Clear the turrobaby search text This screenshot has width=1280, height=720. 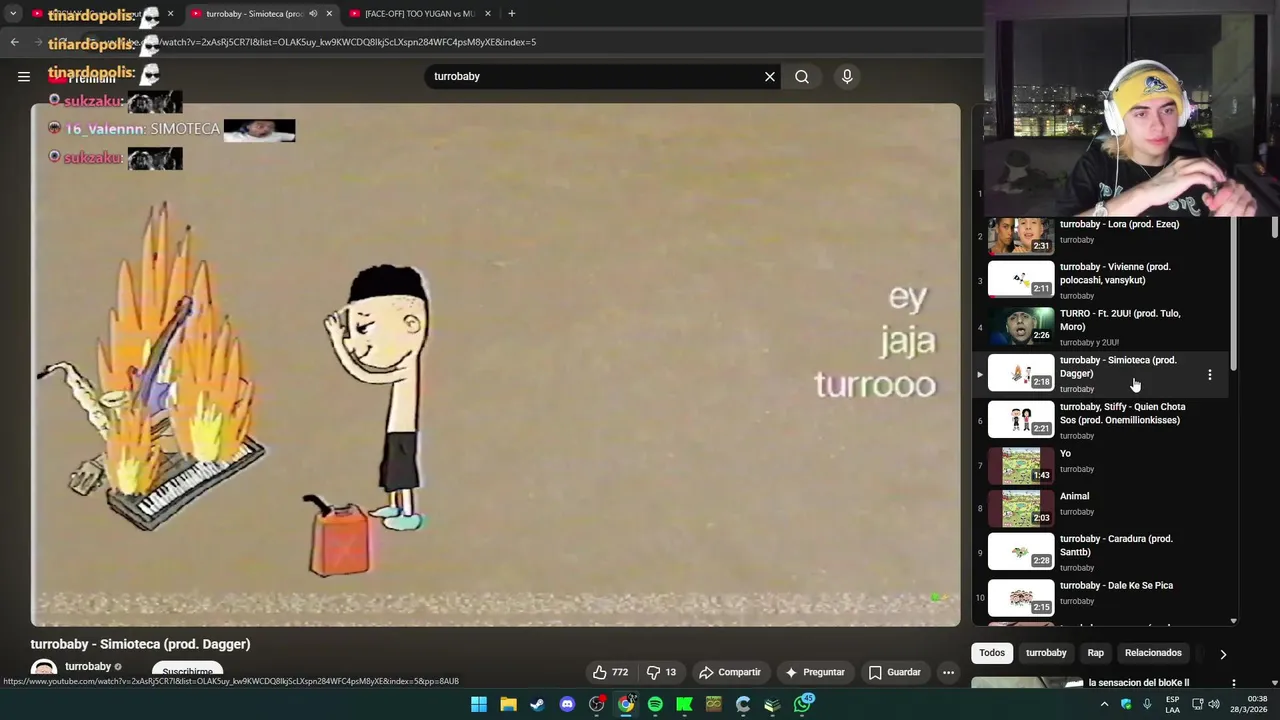(x=770, y=77)
